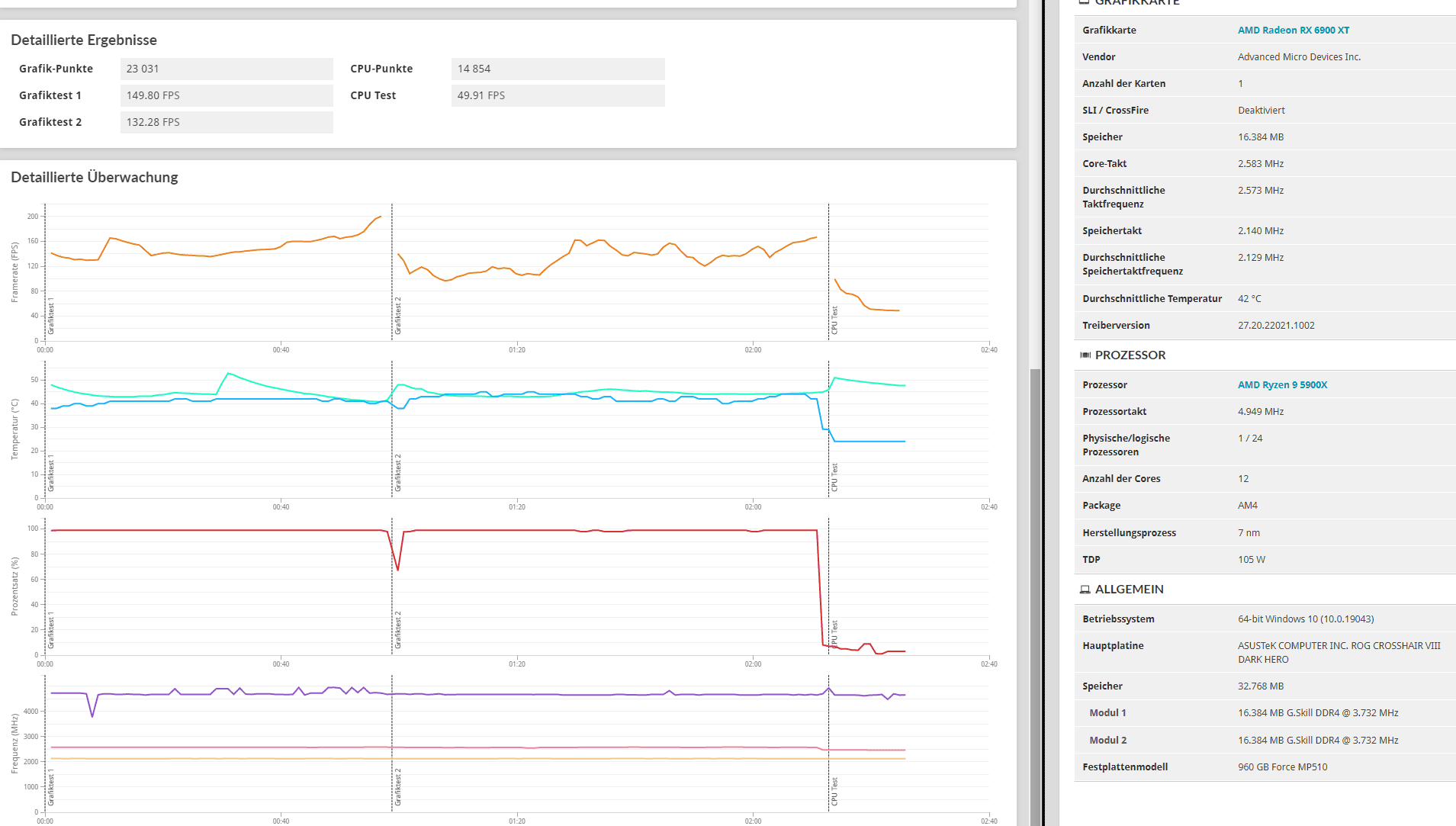Click the Prozentsatz (%) axis label

tap(14, 587)
